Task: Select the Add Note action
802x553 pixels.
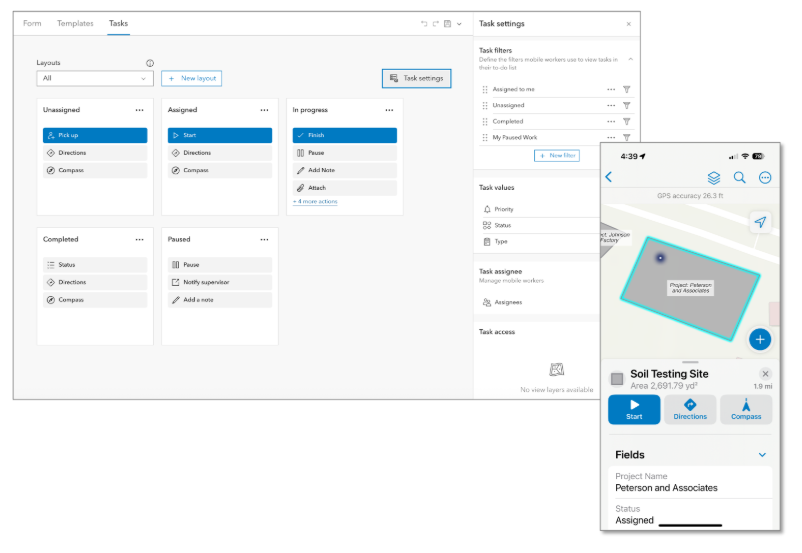Action: 345,170
